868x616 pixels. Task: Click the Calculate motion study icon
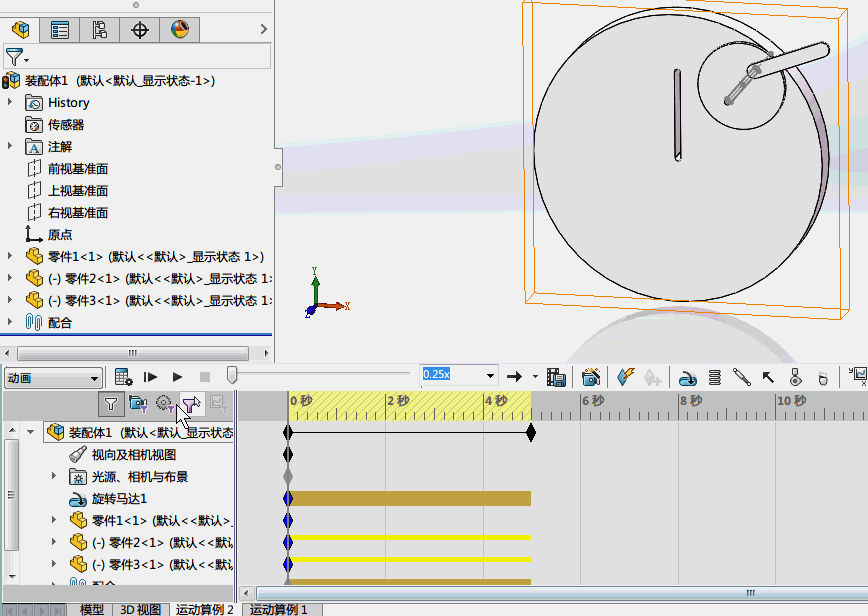tap(123, 377)
